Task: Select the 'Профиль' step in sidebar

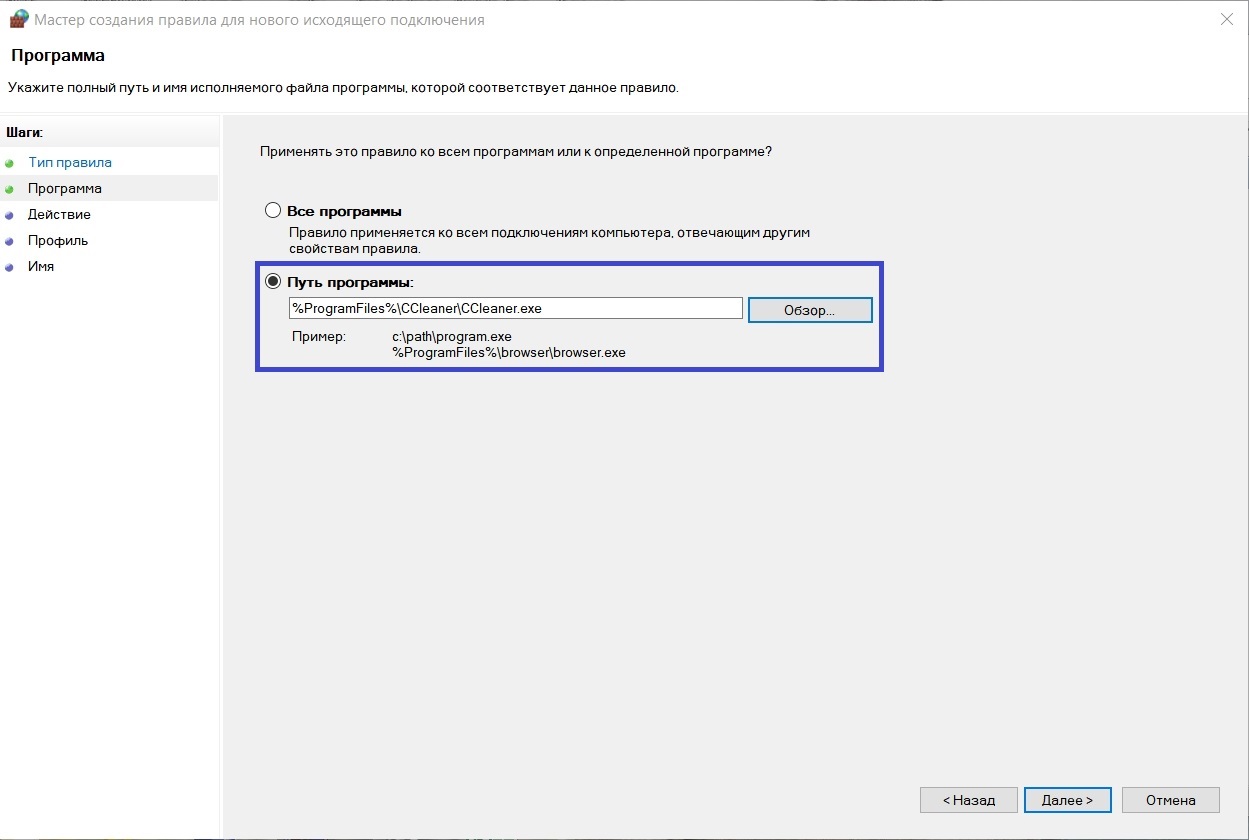Action: pos(58,240)
